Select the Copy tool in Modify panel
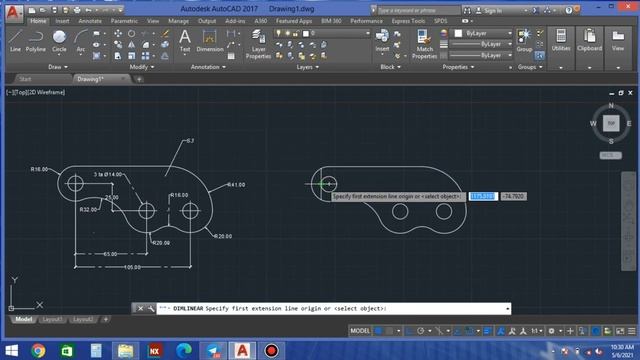 coord(118,44)
